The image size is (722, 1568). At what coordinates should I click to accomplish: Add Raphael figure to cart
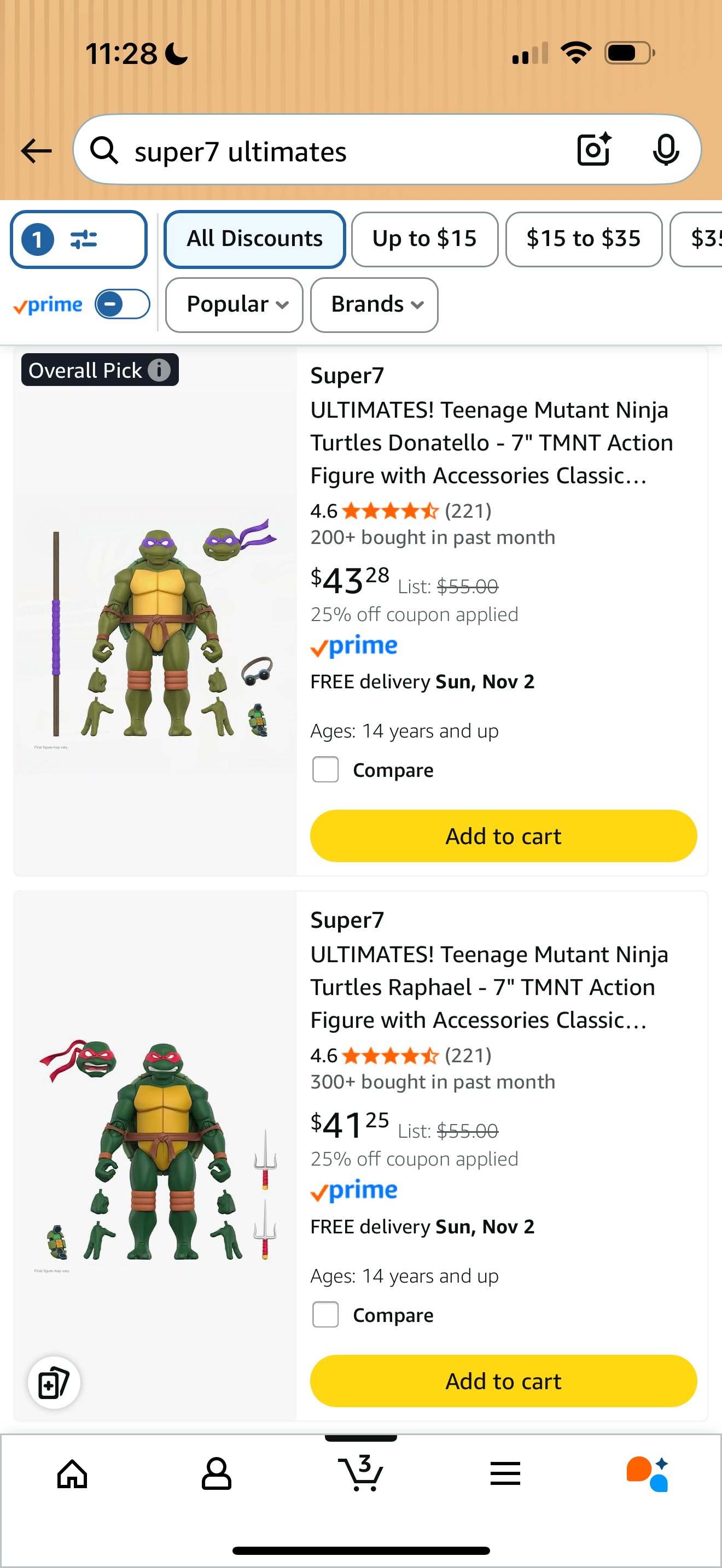tap(503, 1381)
